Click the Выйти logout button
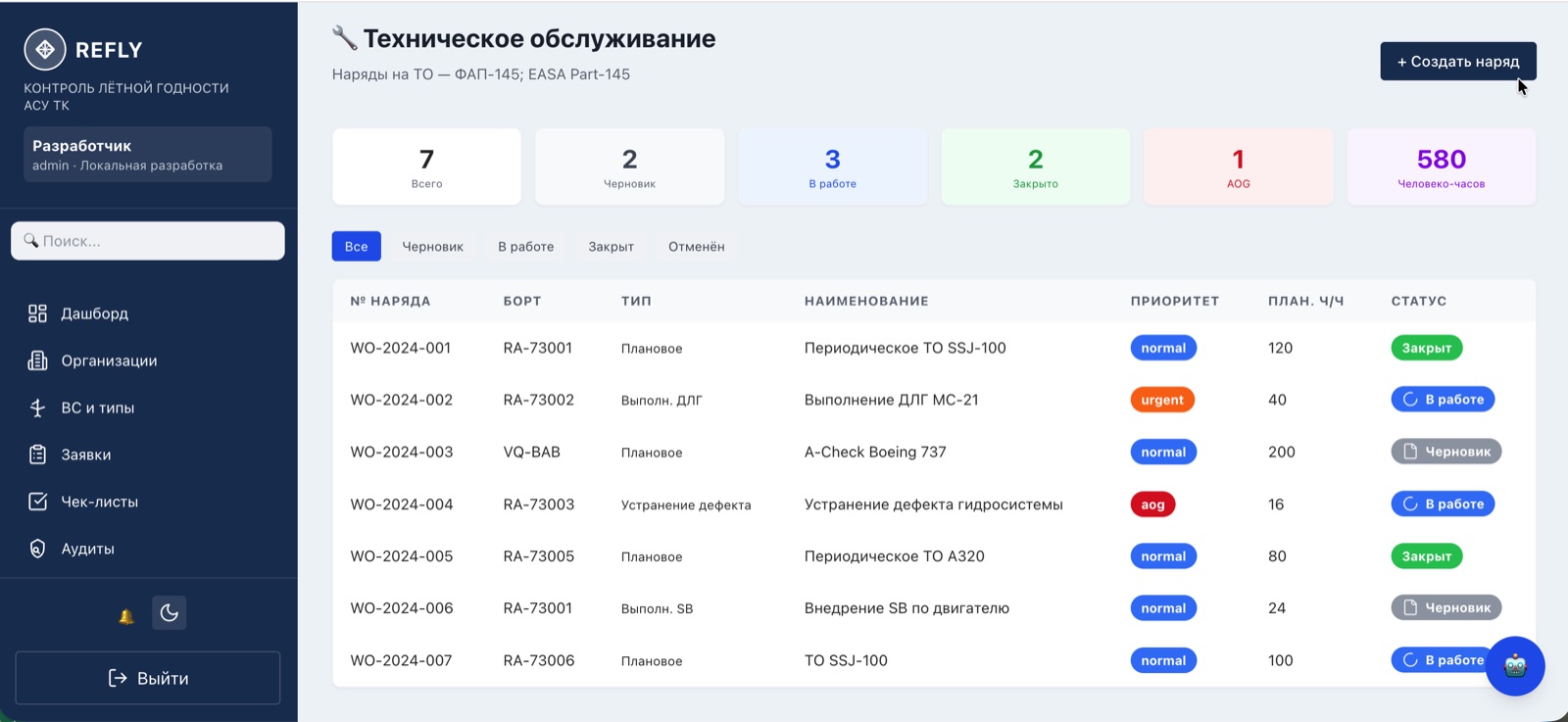The width and height of the screenshot is (1568, 722). click(148, 678)
